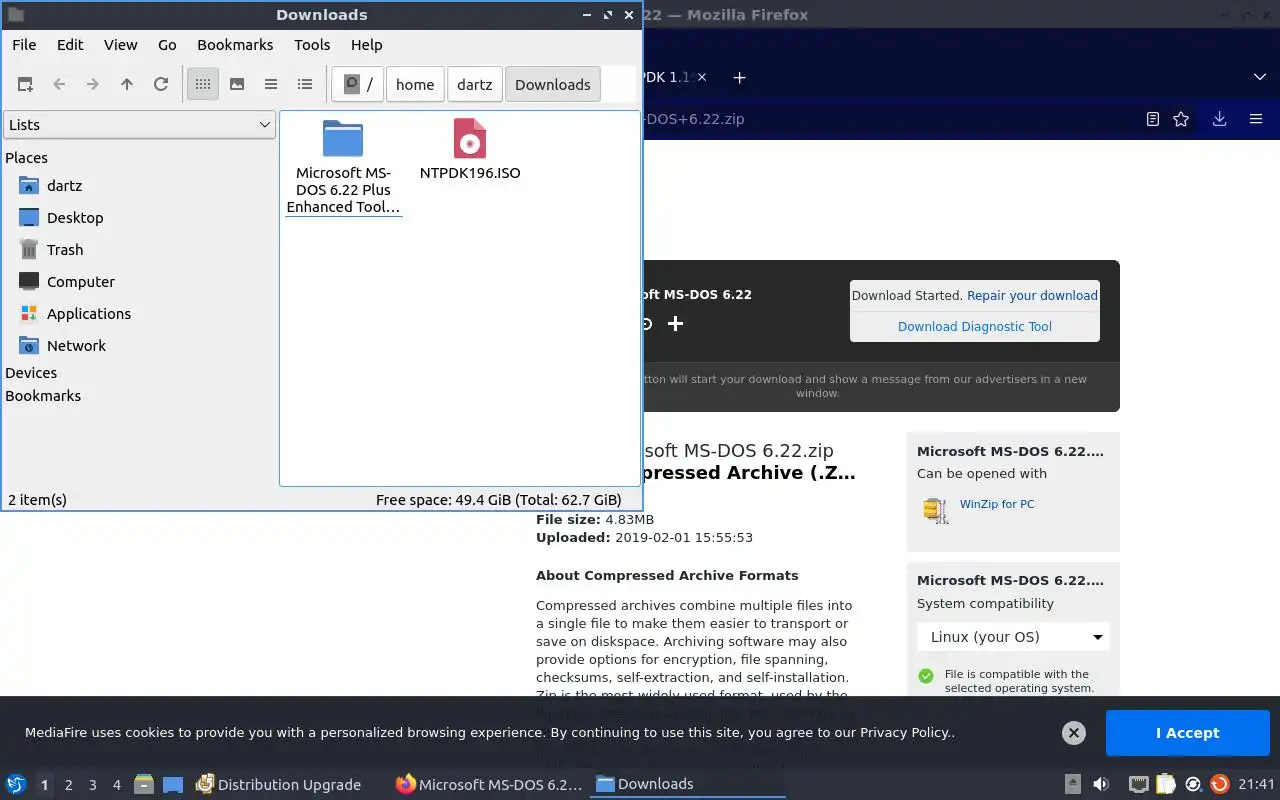Click 'Downloads' path bar button

click(x=553, y=85)
